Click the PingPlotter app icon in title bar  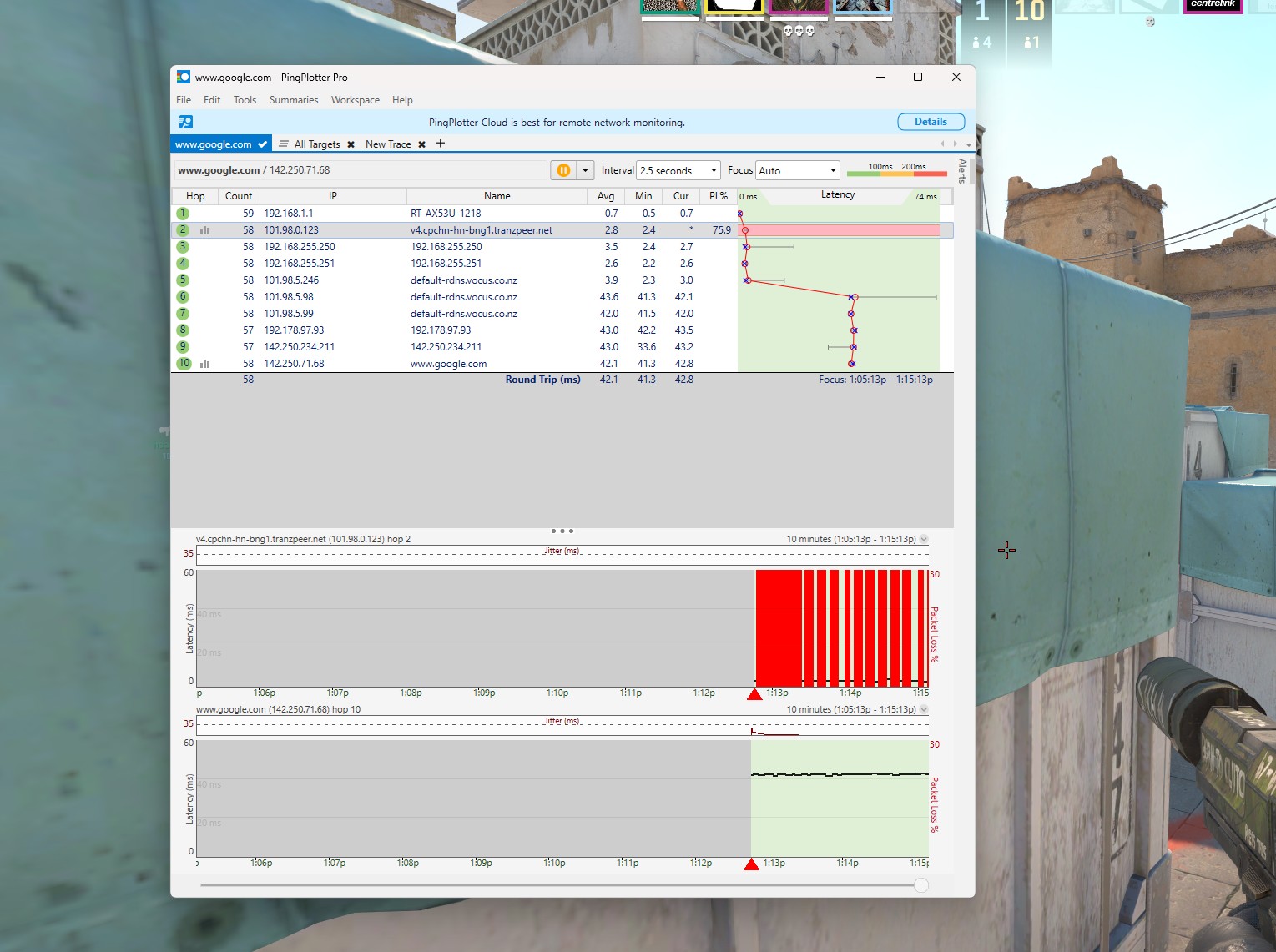tap(184, 77)
